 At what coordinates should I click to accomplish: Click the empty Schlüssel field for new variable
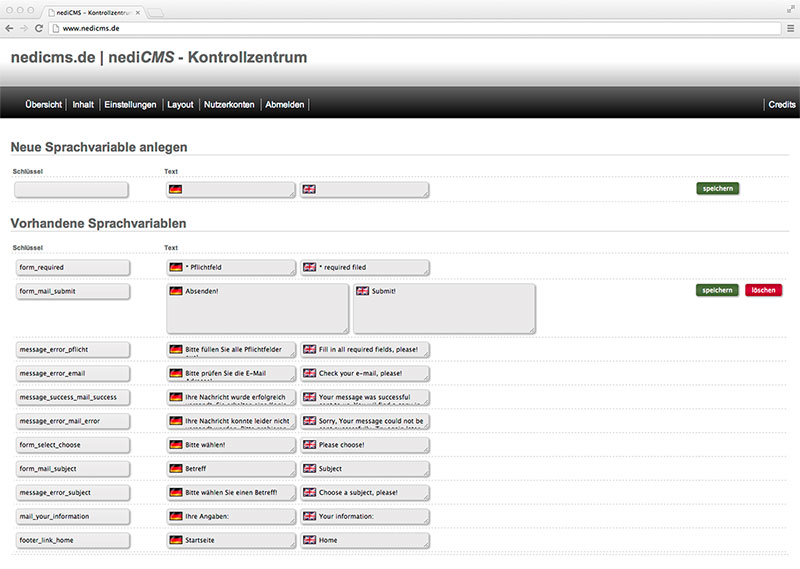[71, 190]
